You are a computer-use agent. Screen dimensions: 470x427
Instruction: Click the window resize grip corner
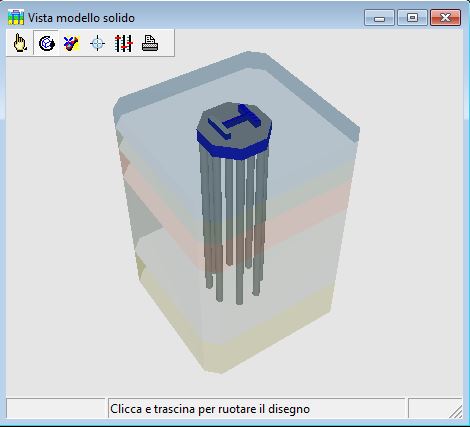pos(456,412)
